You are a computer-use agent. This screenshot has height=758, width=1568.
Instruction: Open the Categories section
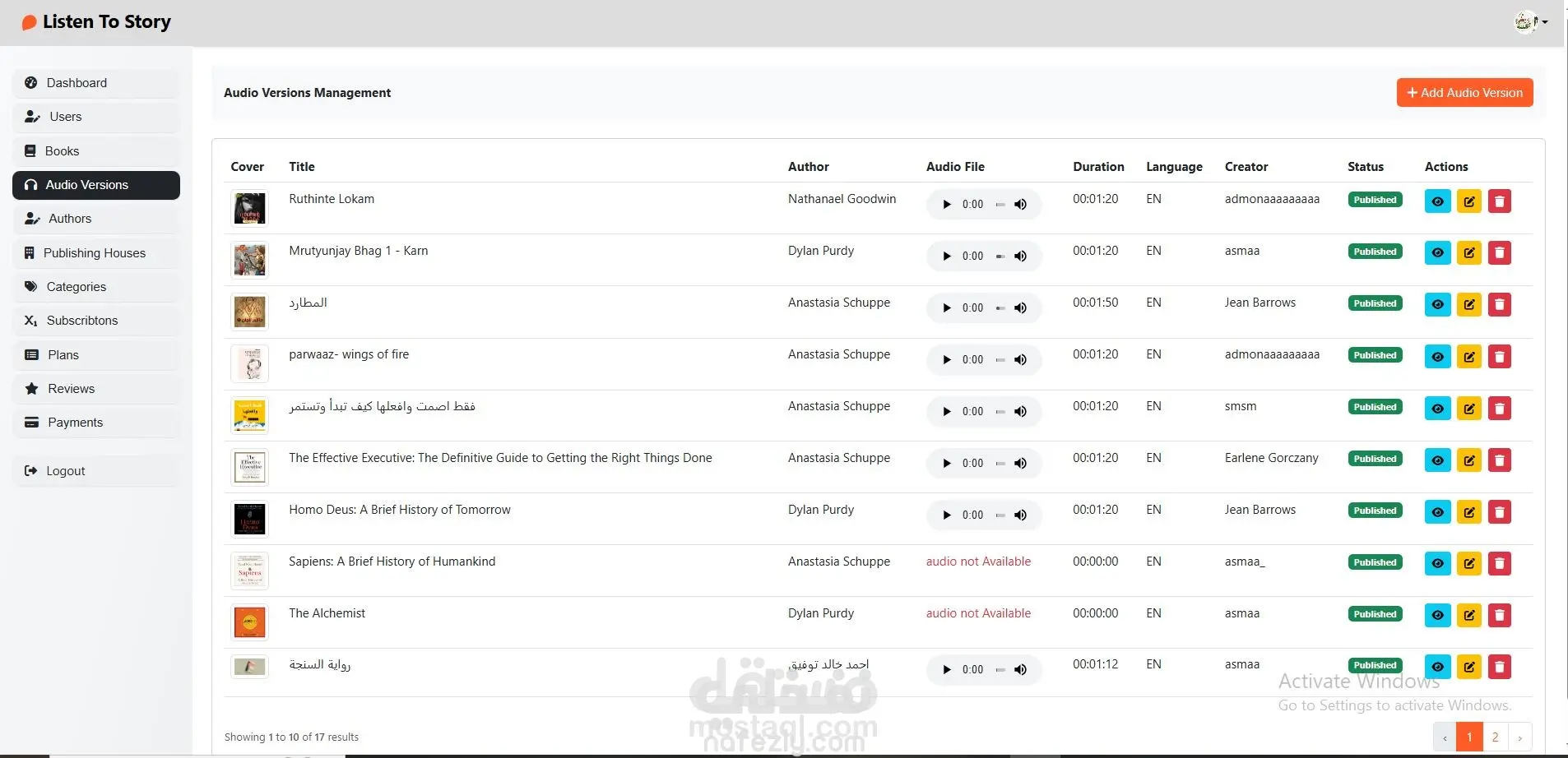click(96, 287)
